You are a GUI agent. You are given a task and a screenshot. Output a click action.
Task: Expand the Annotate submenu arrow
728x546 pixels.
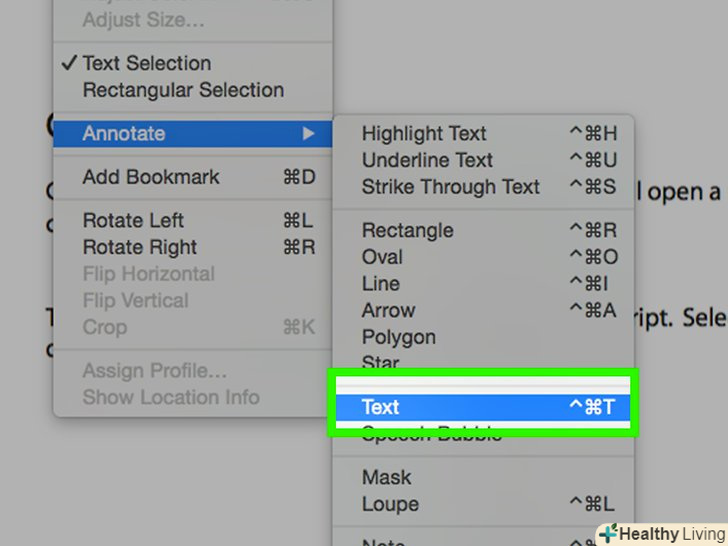[x=309, y=133]
